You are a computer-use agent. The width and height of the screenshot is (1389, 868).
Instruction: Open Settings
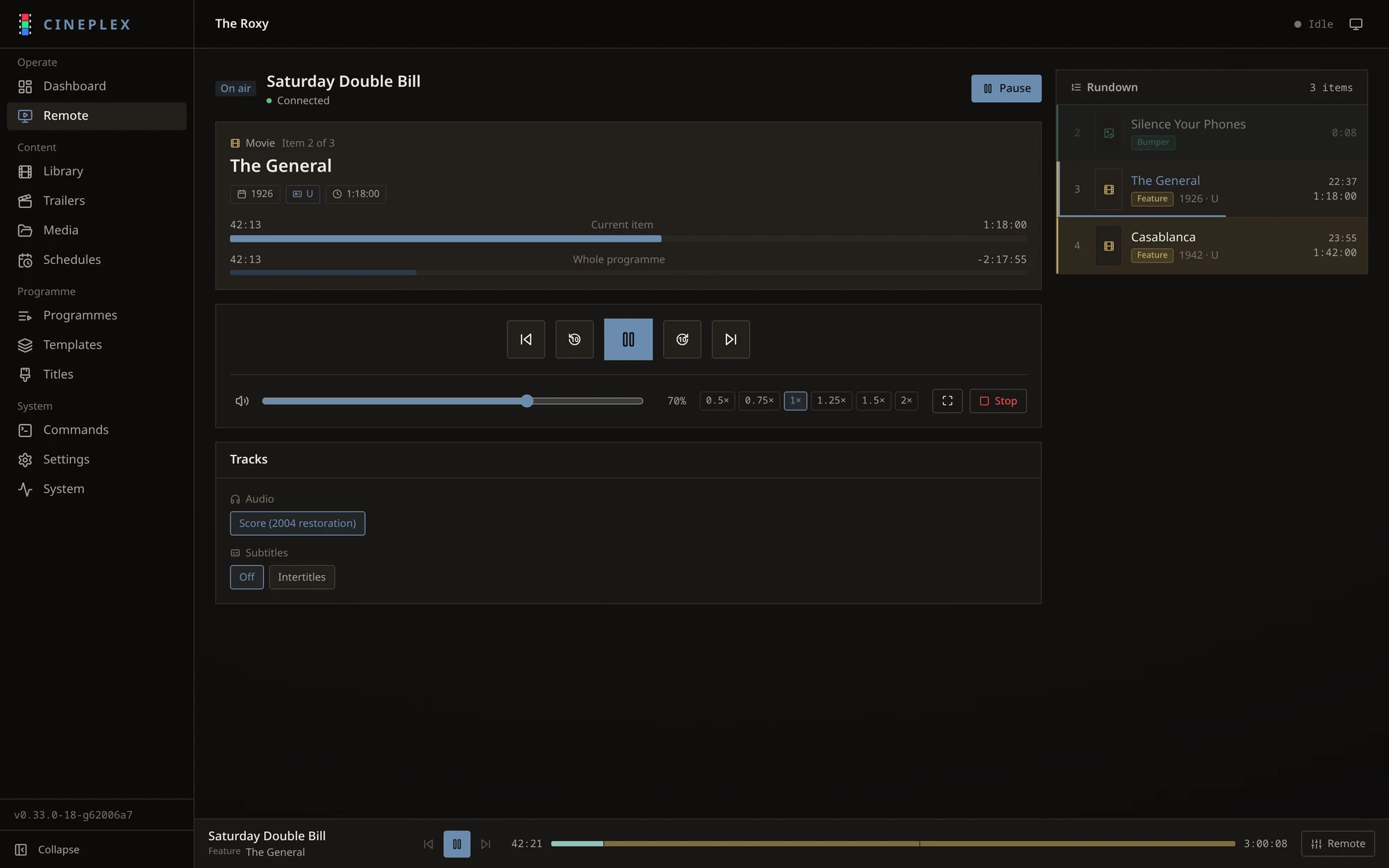point(97,460)
